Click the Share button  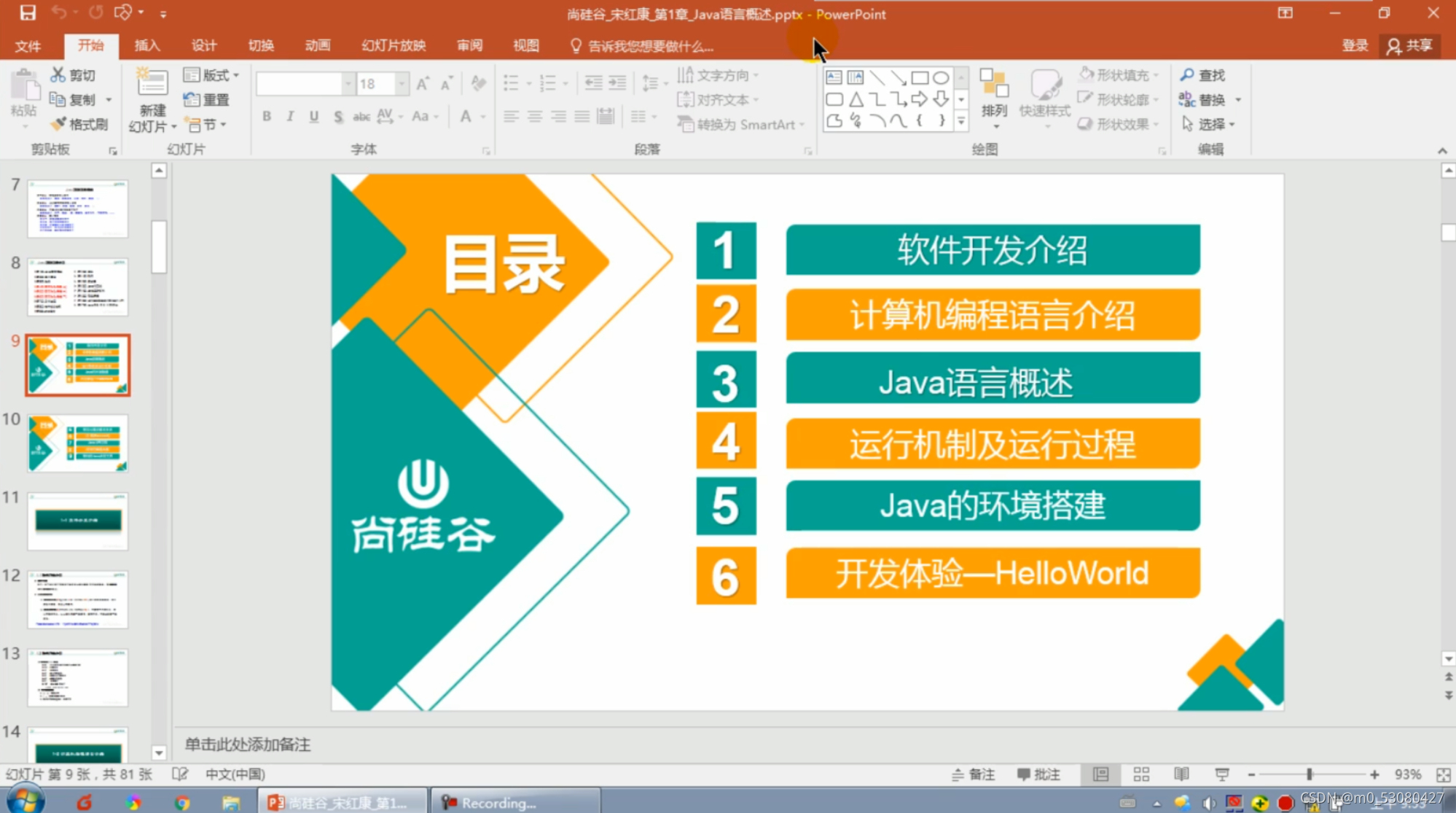coord(1410,45)
